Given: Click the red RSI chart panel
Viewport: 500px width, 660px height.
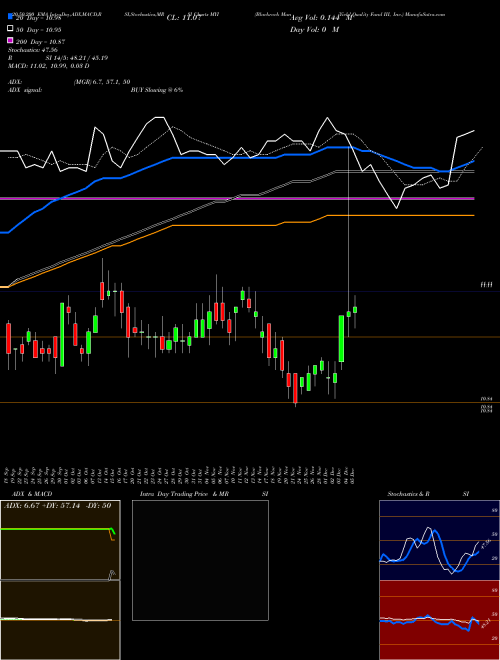Looking at the screenshot, I should pyautogui.click(x=439, y=620).
